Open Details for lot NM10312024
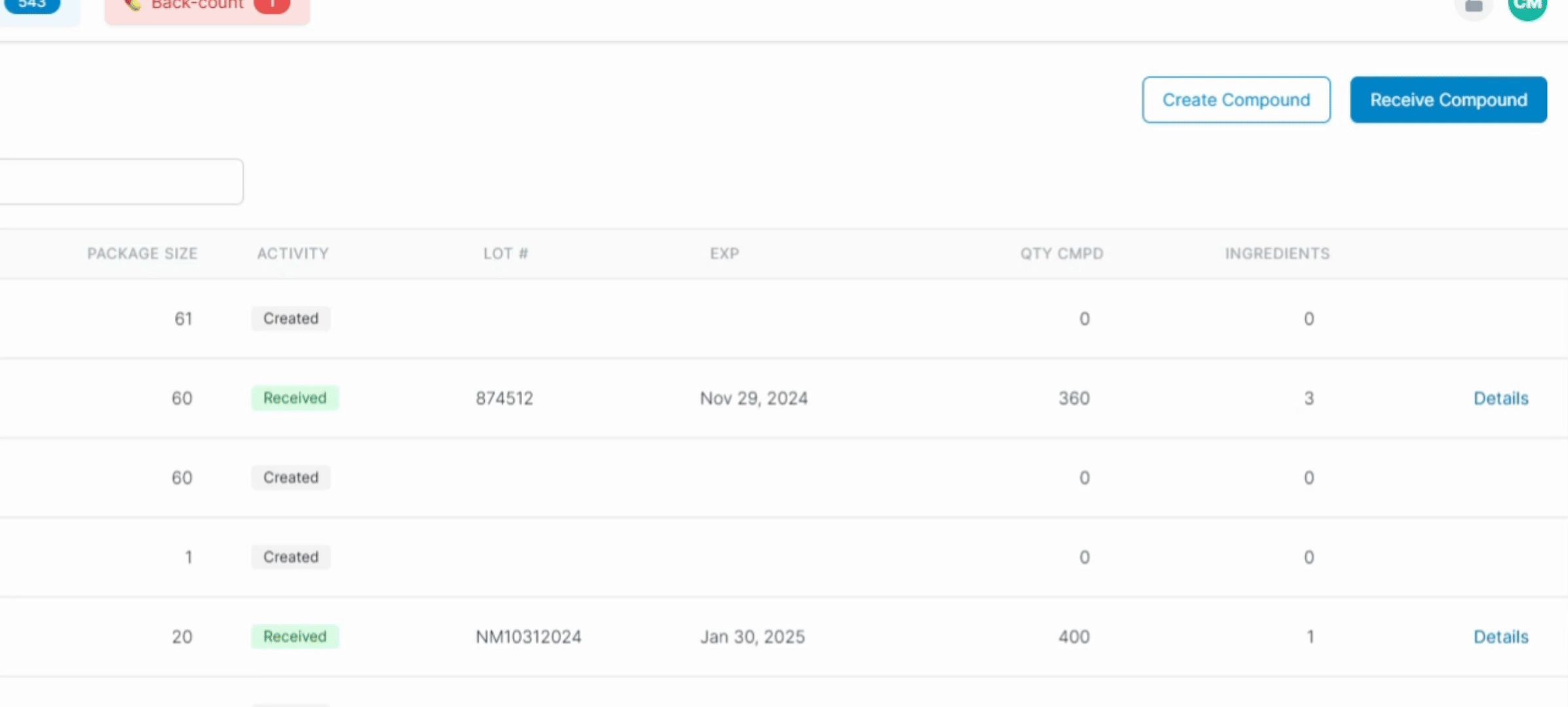1568x707 pixels. 1501,636
